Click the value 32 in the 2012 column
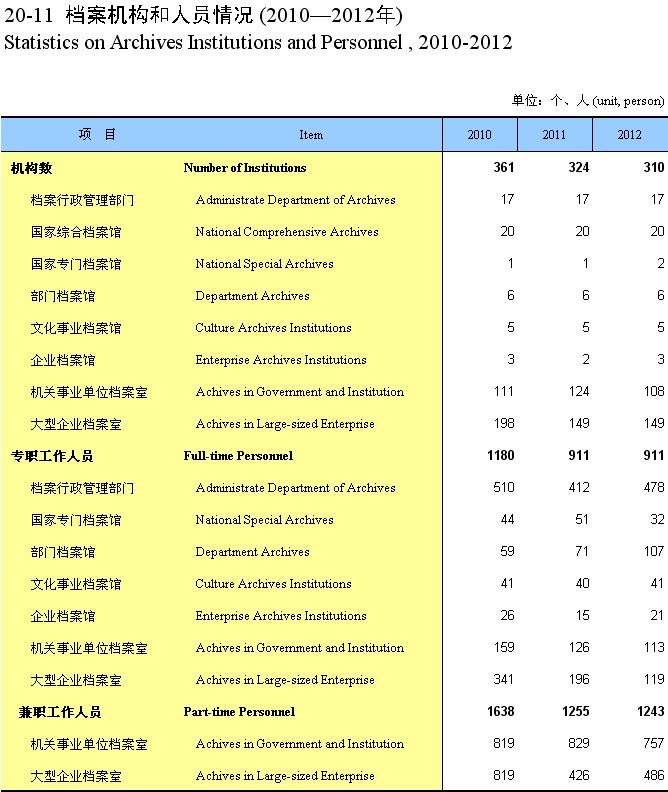Image resolution: width=668 pixels, height=792 pixels. tap(657, 519)
